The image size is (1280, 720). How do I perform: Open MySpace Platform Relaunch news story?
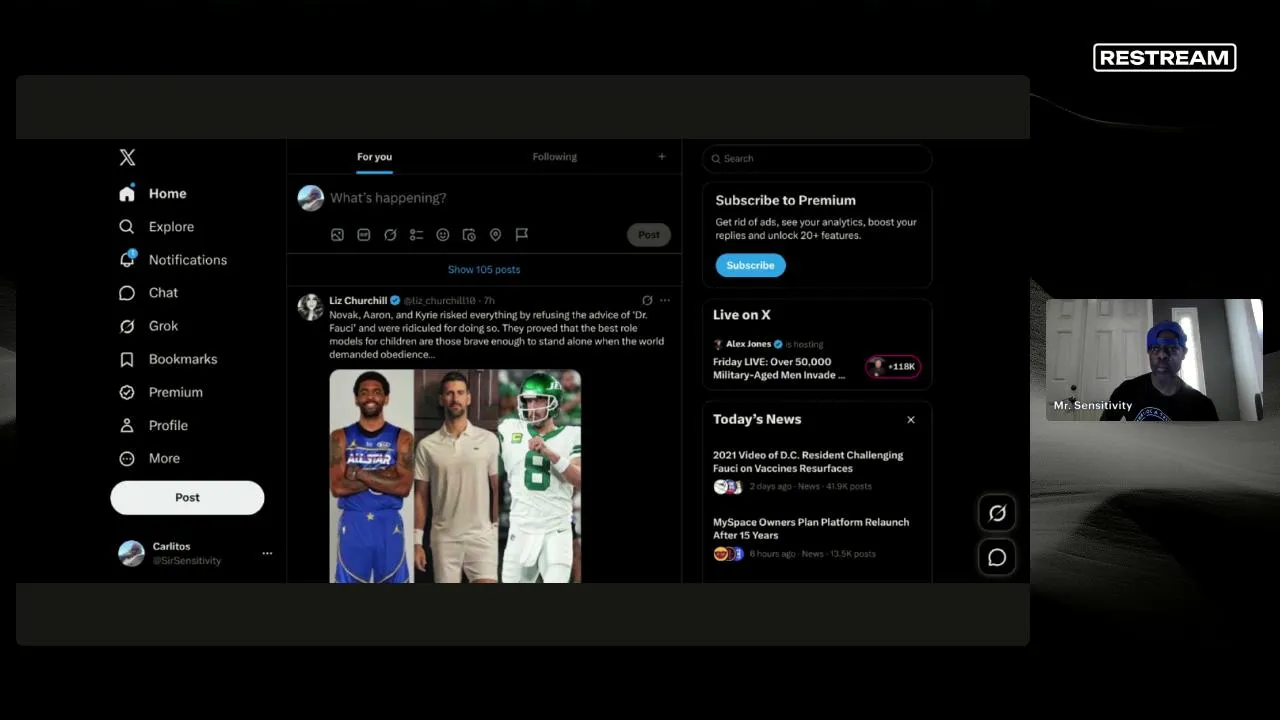[811, 529]
